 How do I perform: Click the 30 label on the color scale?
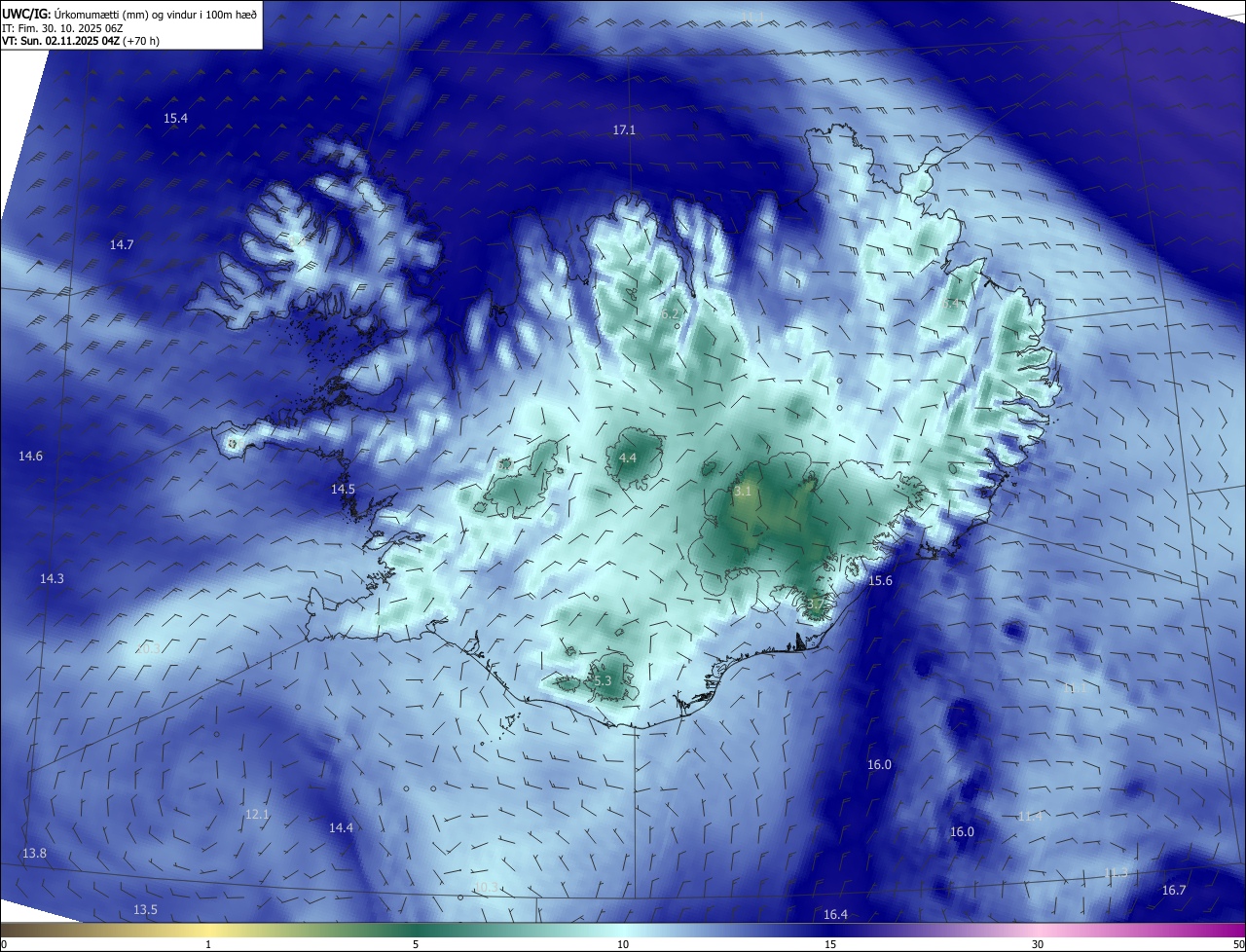click(1038, 944)
